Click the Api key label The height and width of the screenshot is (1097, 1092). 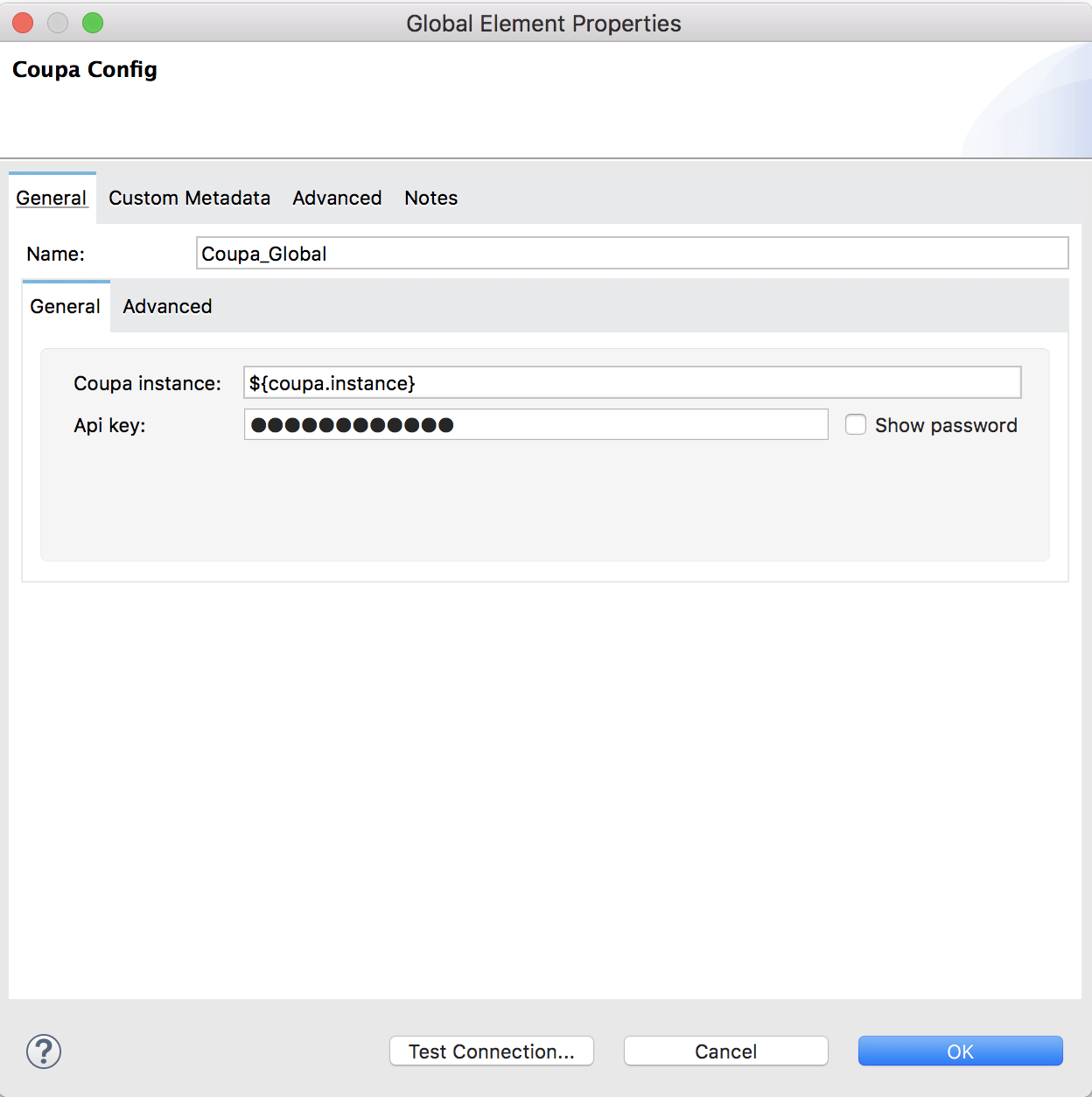pos(109,425)
